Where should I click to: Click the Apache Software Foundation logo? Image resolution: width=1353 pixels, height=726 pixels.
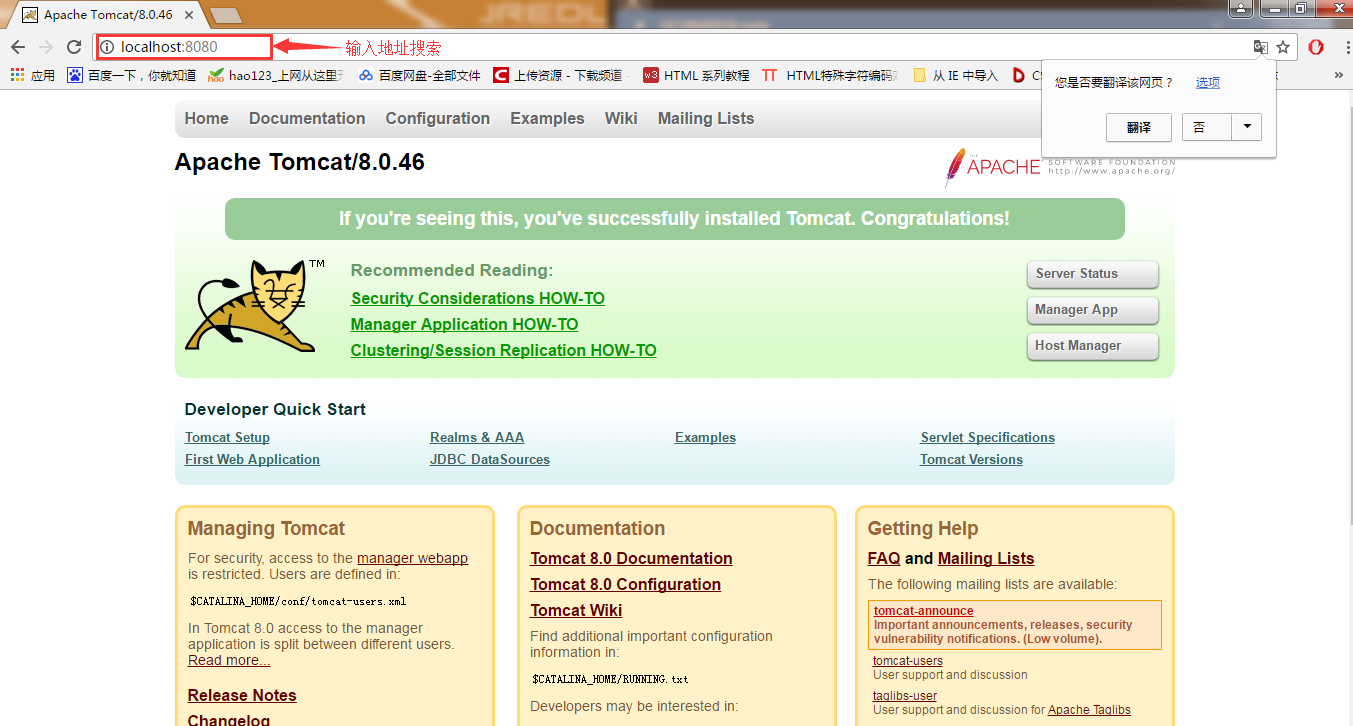click(x=1060, y=166)
